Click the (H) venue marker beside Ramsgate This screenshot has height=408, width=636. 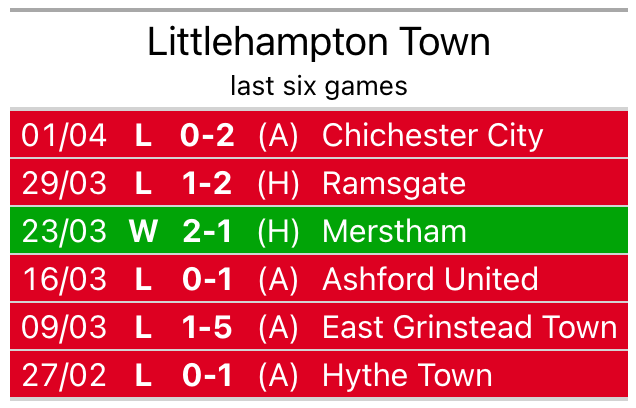[278, 184]
